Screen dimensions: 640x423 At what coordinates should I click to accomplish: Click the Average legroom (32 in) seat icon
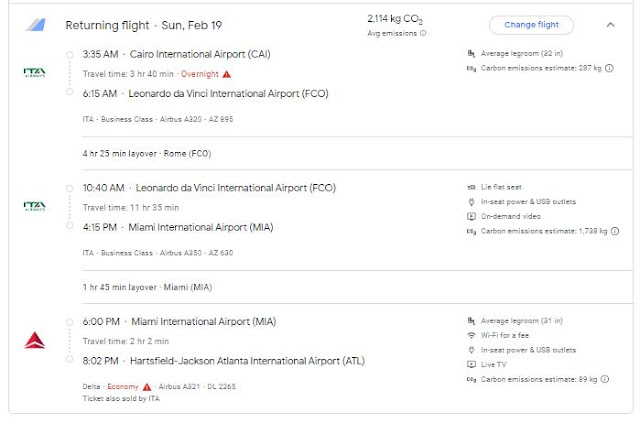click(x=471, y=53)
